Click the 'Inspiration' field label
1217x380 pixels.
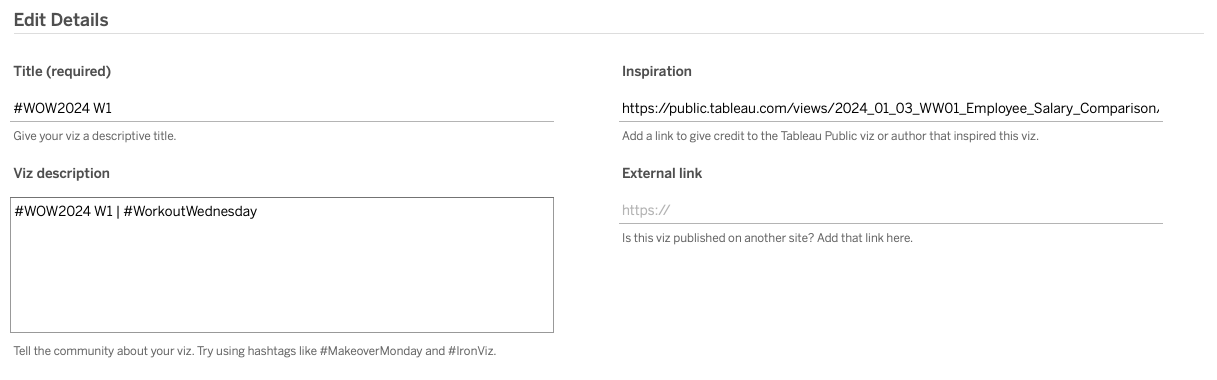[x=656, y=72]
